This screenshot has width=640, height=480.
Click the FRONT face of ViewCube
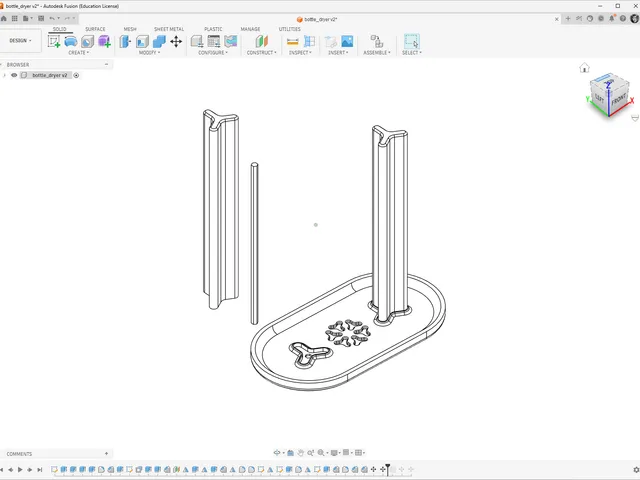(x=619, y=99)
